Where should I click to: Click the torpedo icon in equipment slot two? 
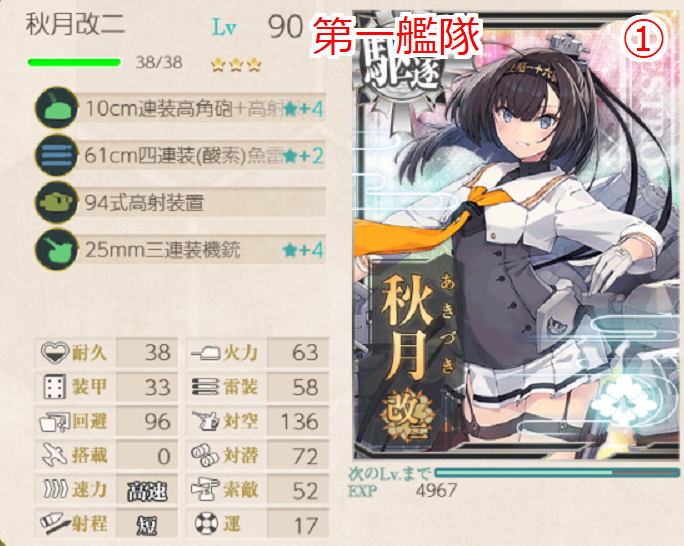56,155
